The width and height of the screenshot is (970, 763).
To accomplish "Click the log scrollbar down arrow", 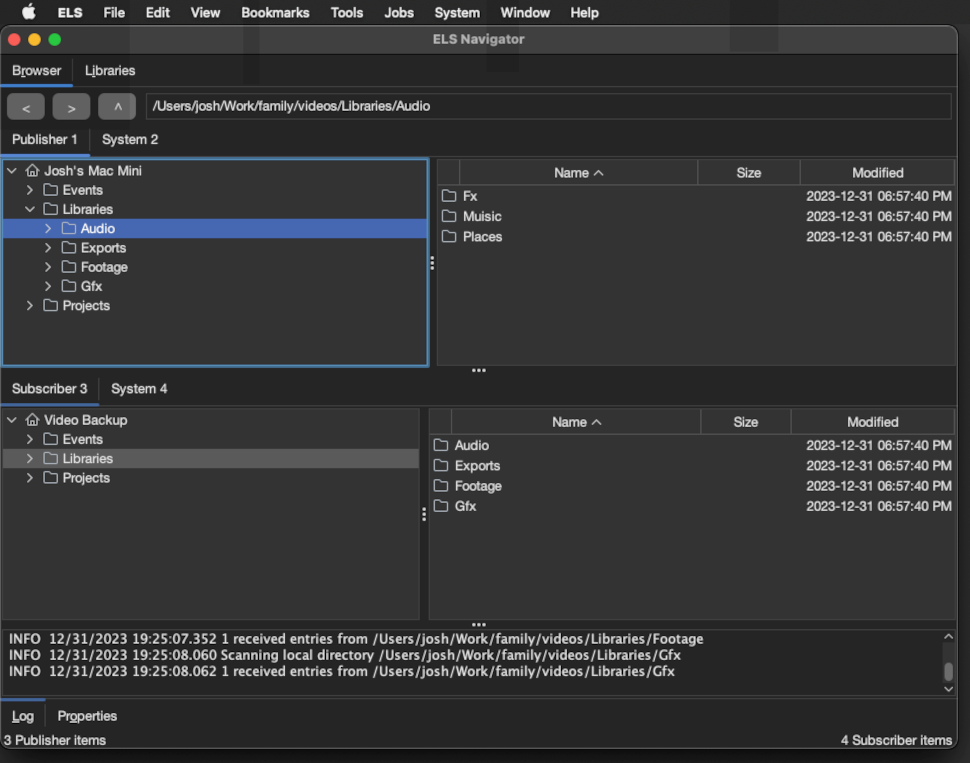I will 948,689.
